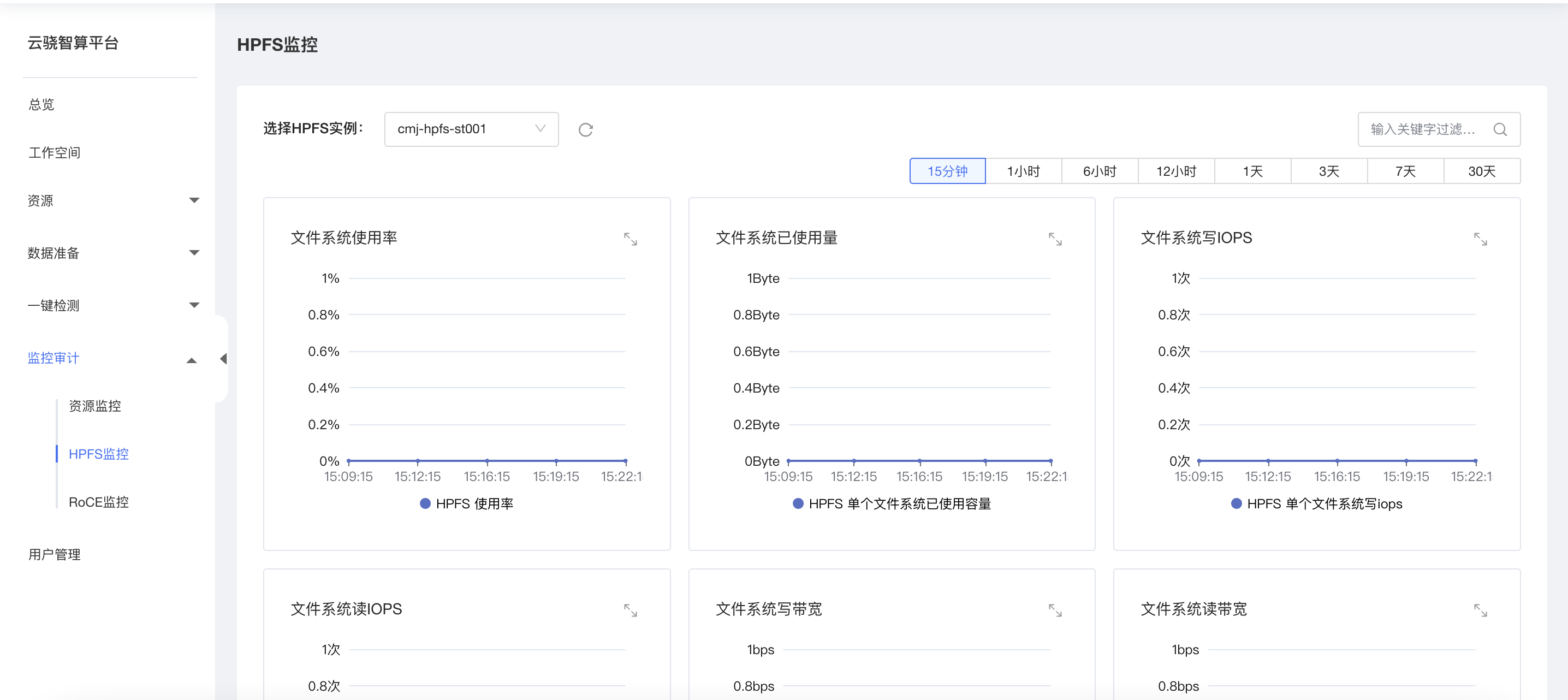Expand the 文件系统已使用量 chart fullscreen
The image size is (1568, 700).
pos(1055,239)
